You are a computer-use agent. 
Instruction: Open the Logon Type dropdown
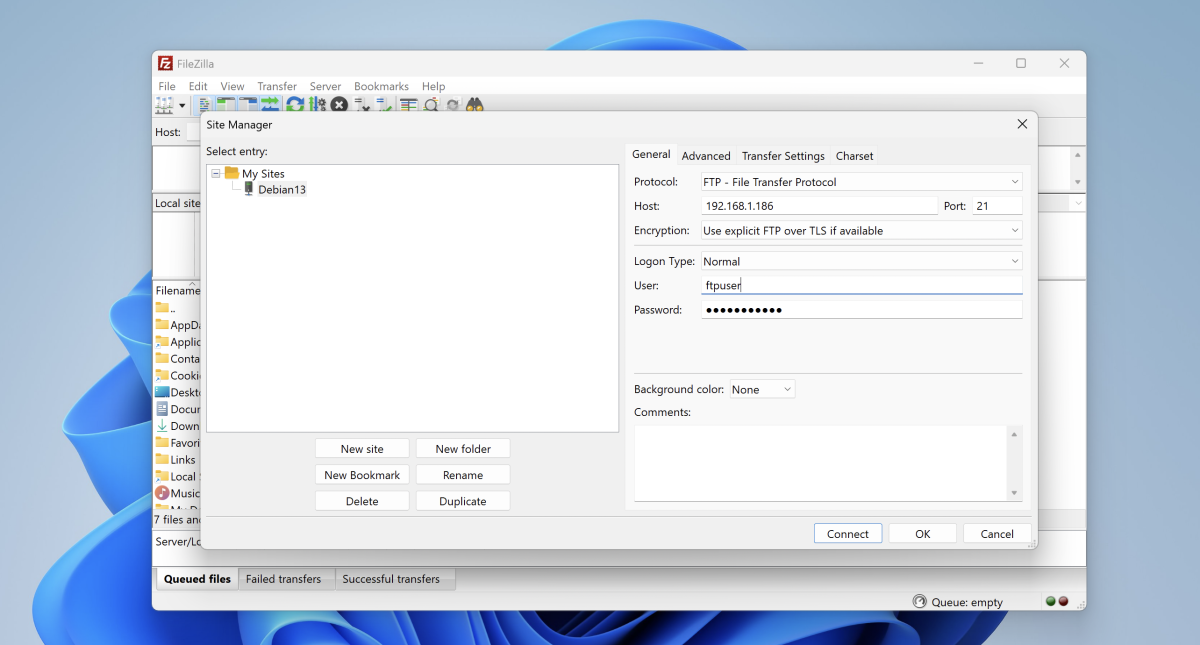[861, 262]
